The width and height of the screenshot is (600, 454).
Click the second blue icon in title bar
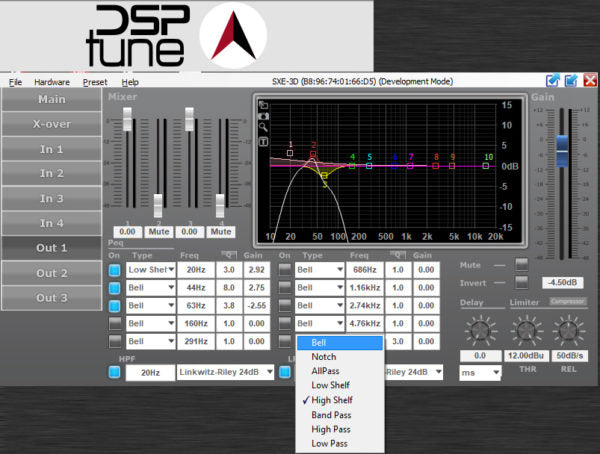click(x=571, y=81)
